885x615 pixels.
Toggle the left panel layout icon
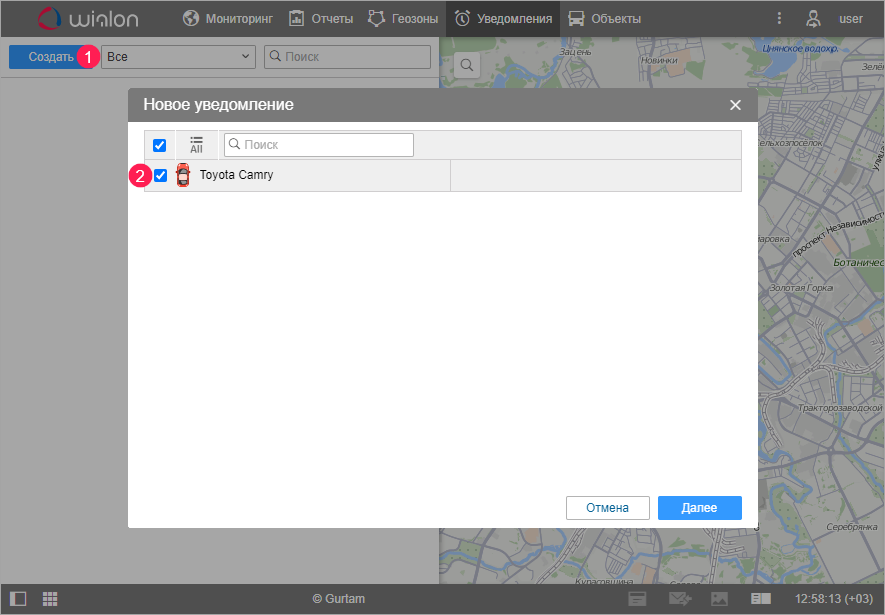(18, 599)
